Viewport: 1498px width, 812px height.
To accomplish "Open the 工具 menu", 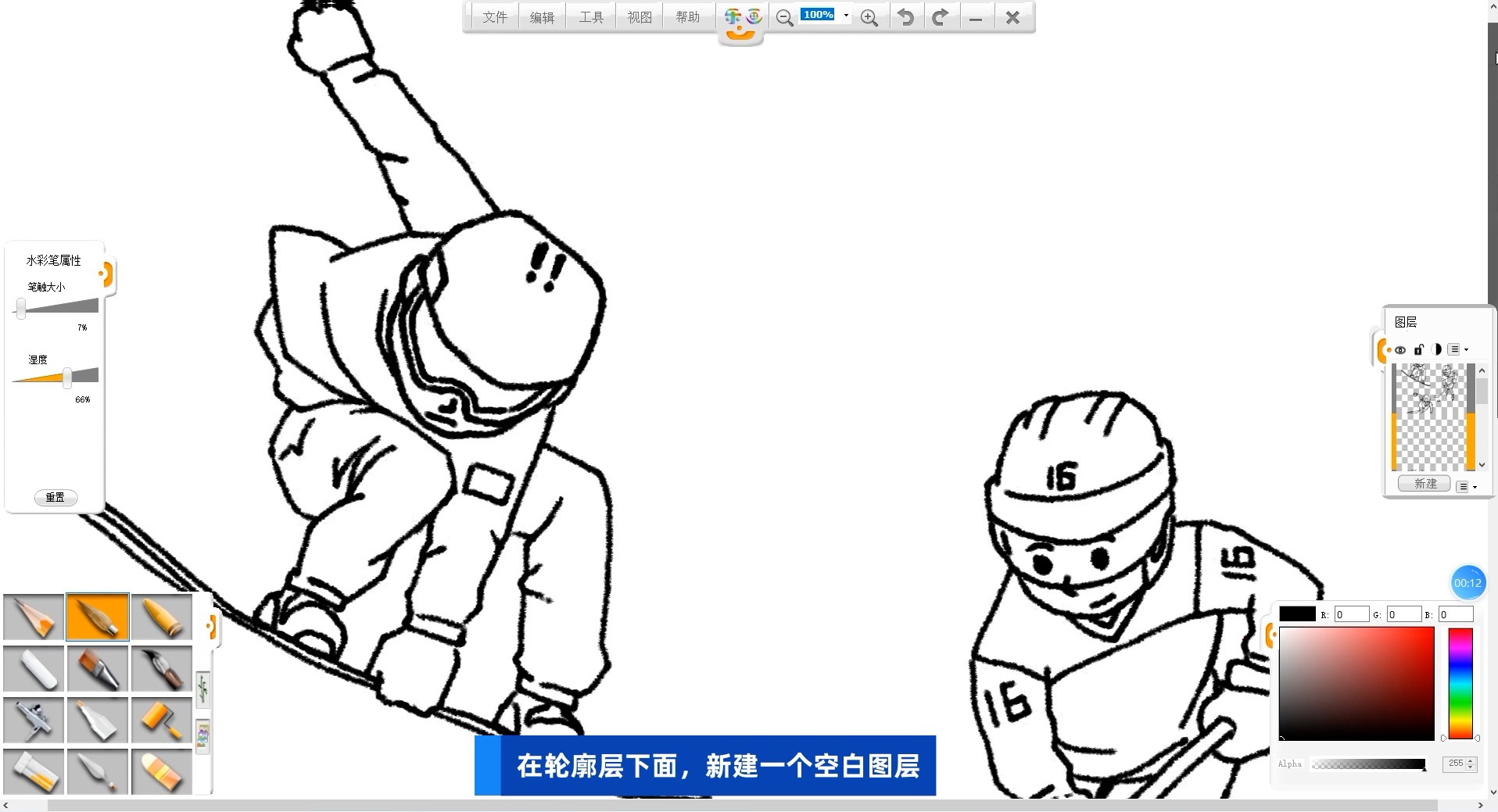I will [591, 17].
